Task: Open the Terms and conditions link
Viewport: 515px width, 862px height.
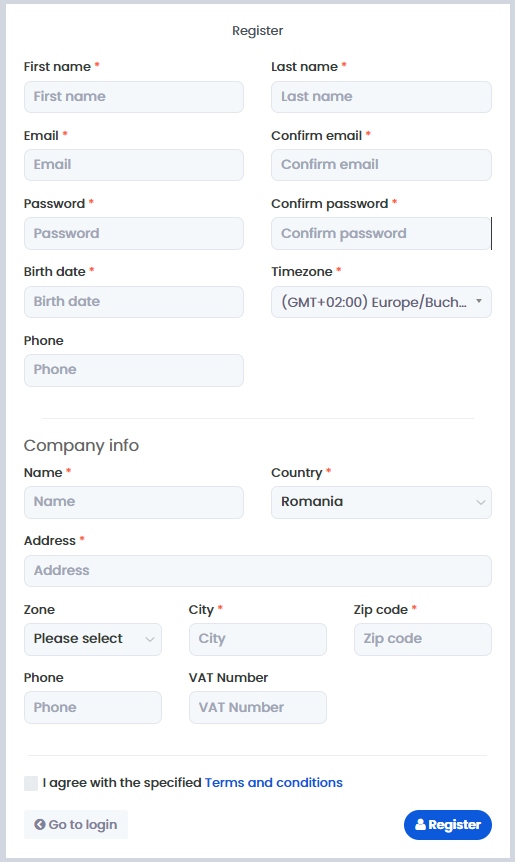Action: click(x=274, y=782)
